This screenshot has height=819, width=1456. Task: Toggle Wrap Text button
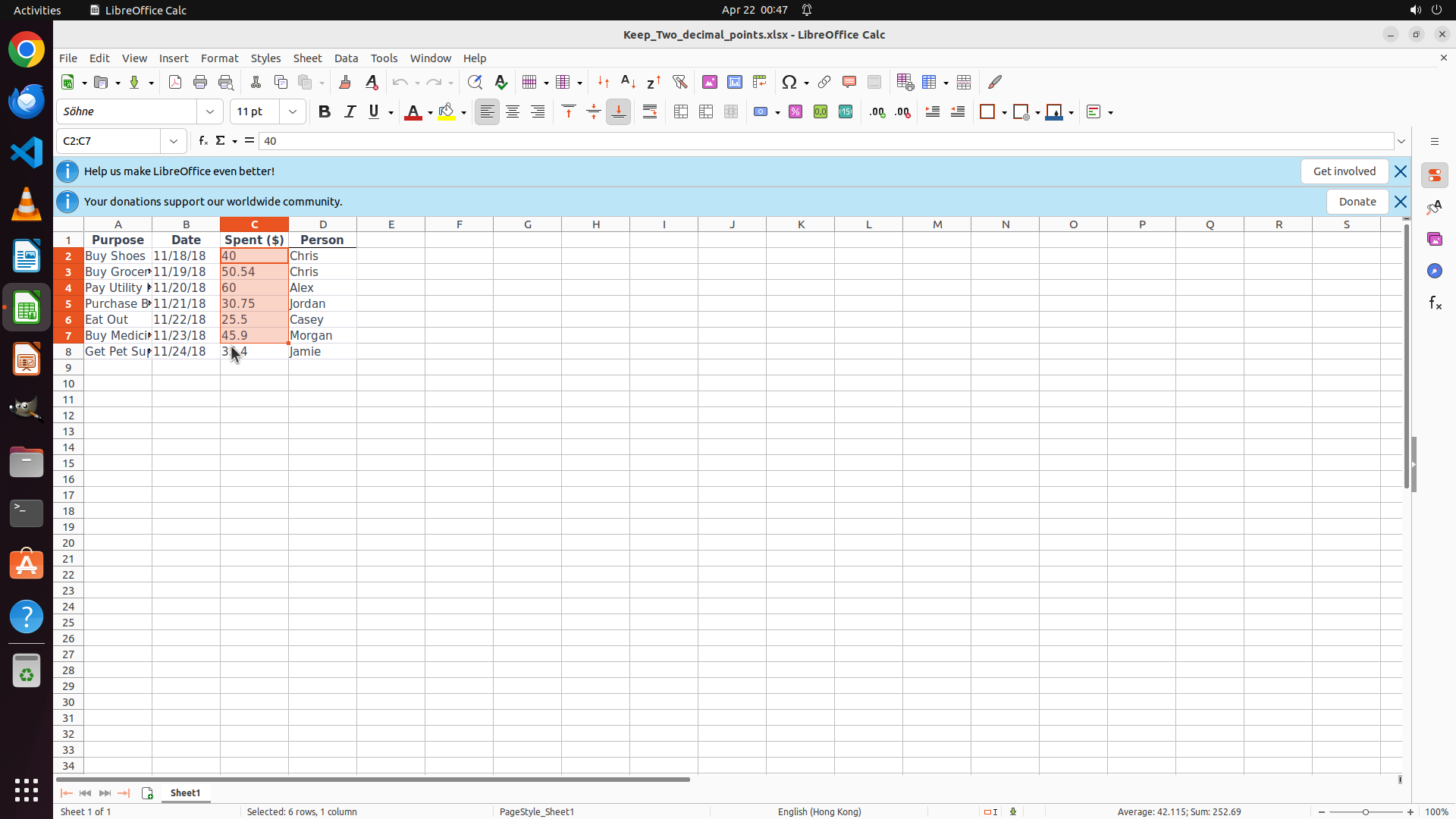tap(650, 112)
